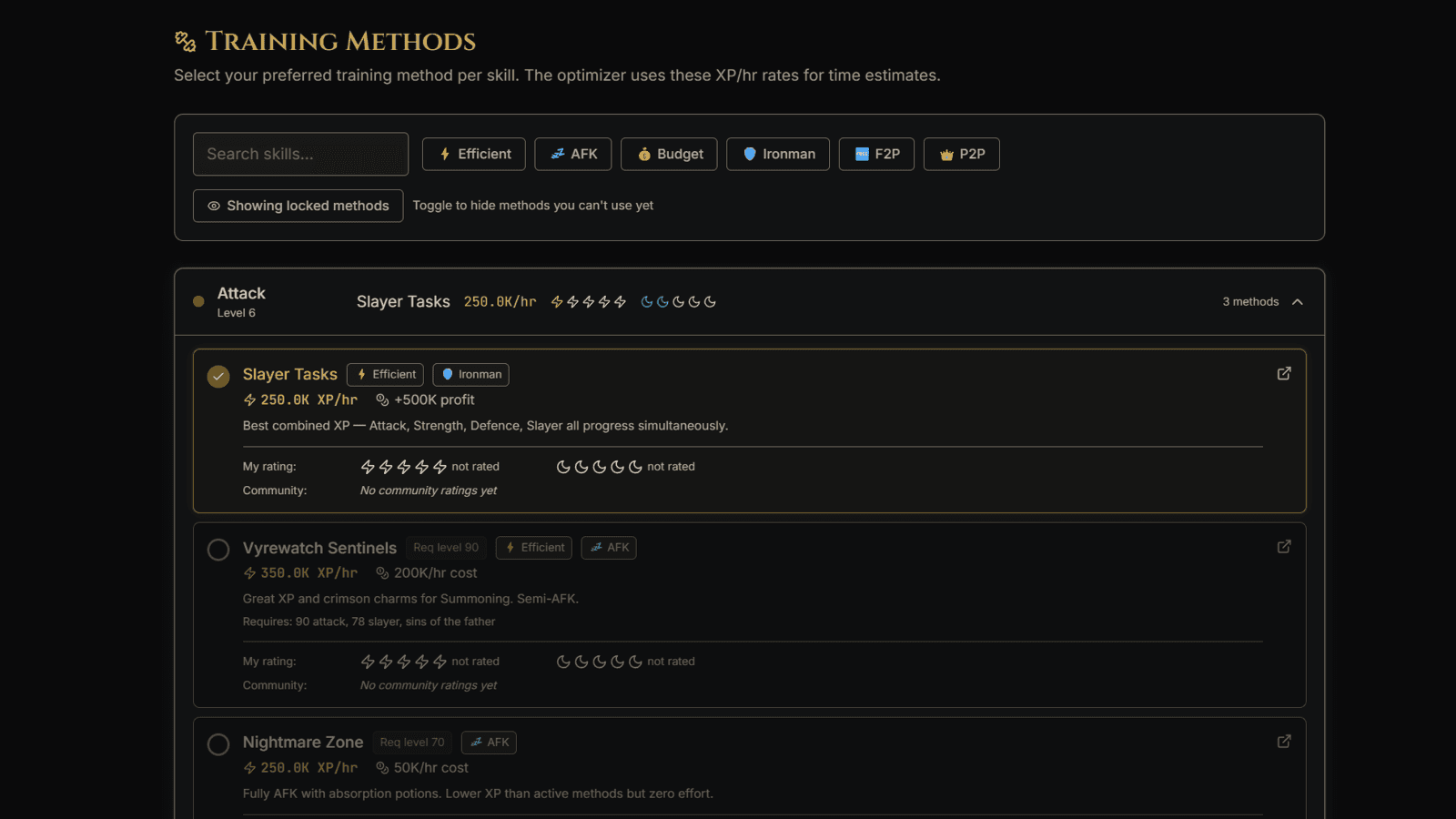Image resolution: width=1456 pixels, height=819 pixels.
Task: Select the Slayer Tasks method radio
Action: [218, 376]
